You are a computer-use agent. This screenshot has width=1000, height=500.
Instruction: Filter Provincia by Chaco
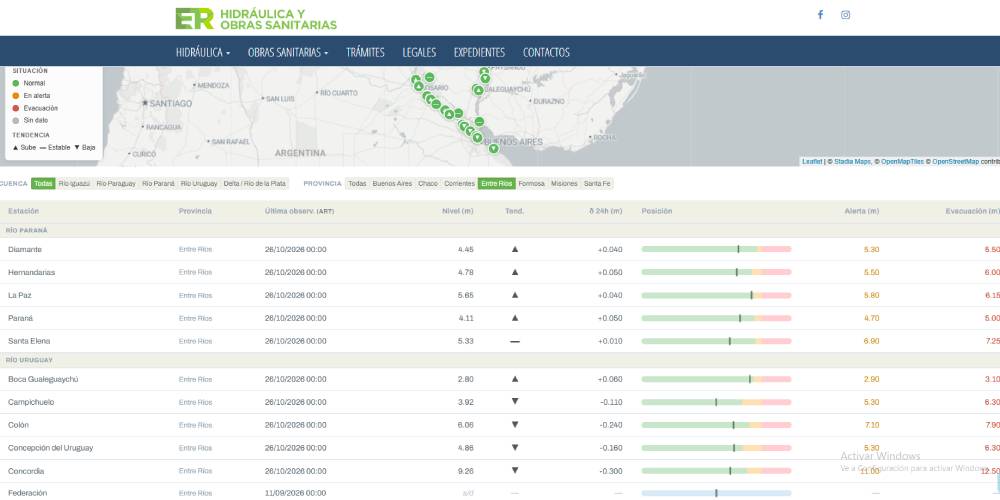click(428, 184)
